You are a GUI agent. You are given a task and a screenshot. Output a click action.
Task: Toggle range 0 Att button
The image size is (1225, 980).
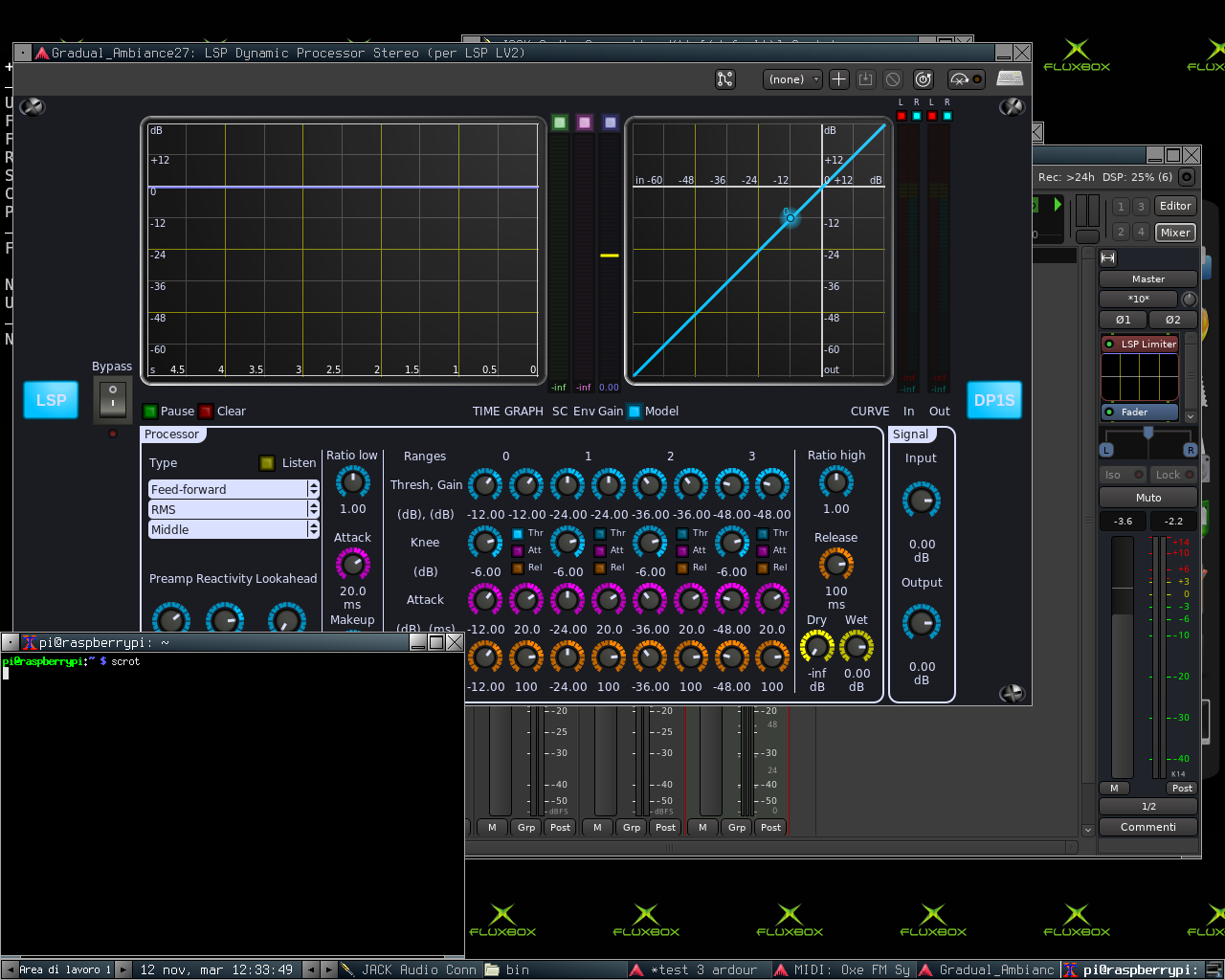coord(518,550)
